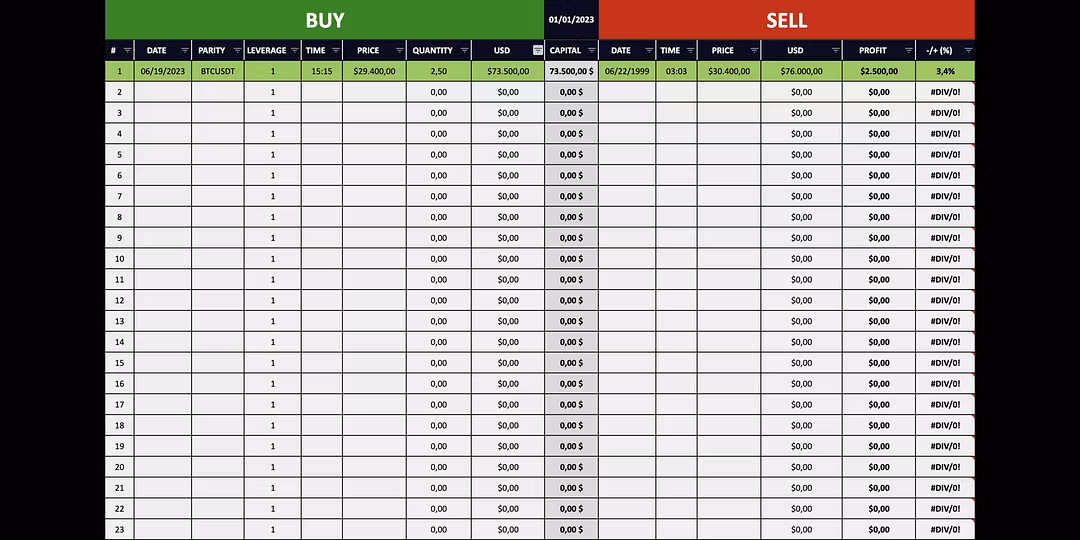Click the highlighted BUY section USD filter button
The height and width of the screenshot is (540, 1080).
(538, 50)
